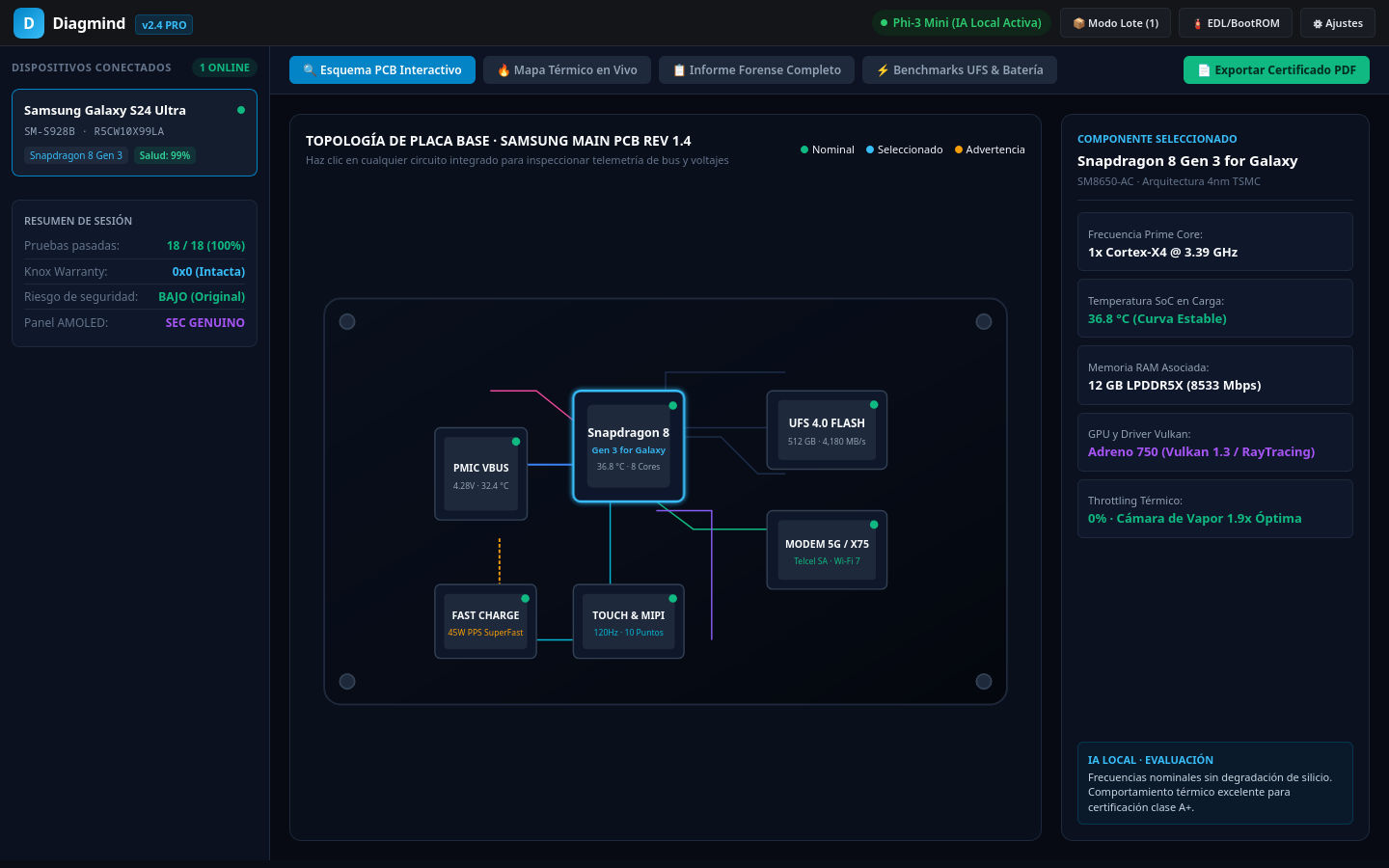Click the Advertencia legend entry
This screenshot has height=868, width=1389.
click(990, 149)
